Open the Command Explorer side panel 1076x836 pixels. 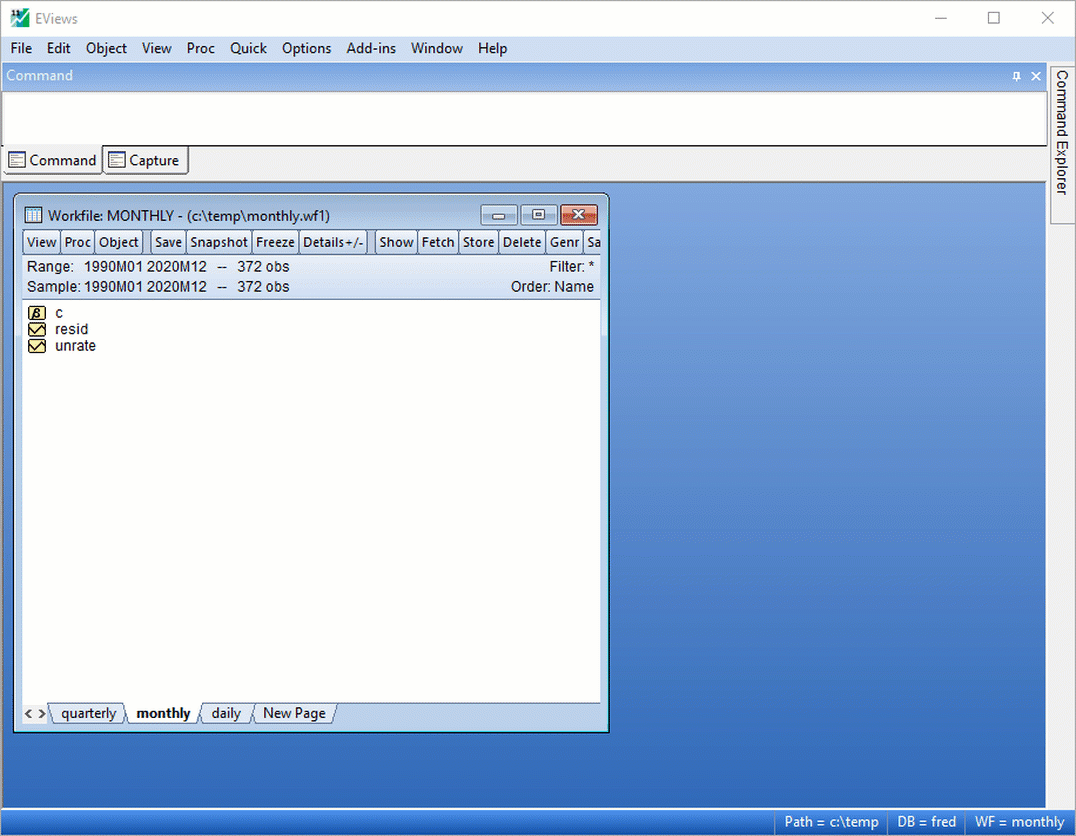(1062, 132)
